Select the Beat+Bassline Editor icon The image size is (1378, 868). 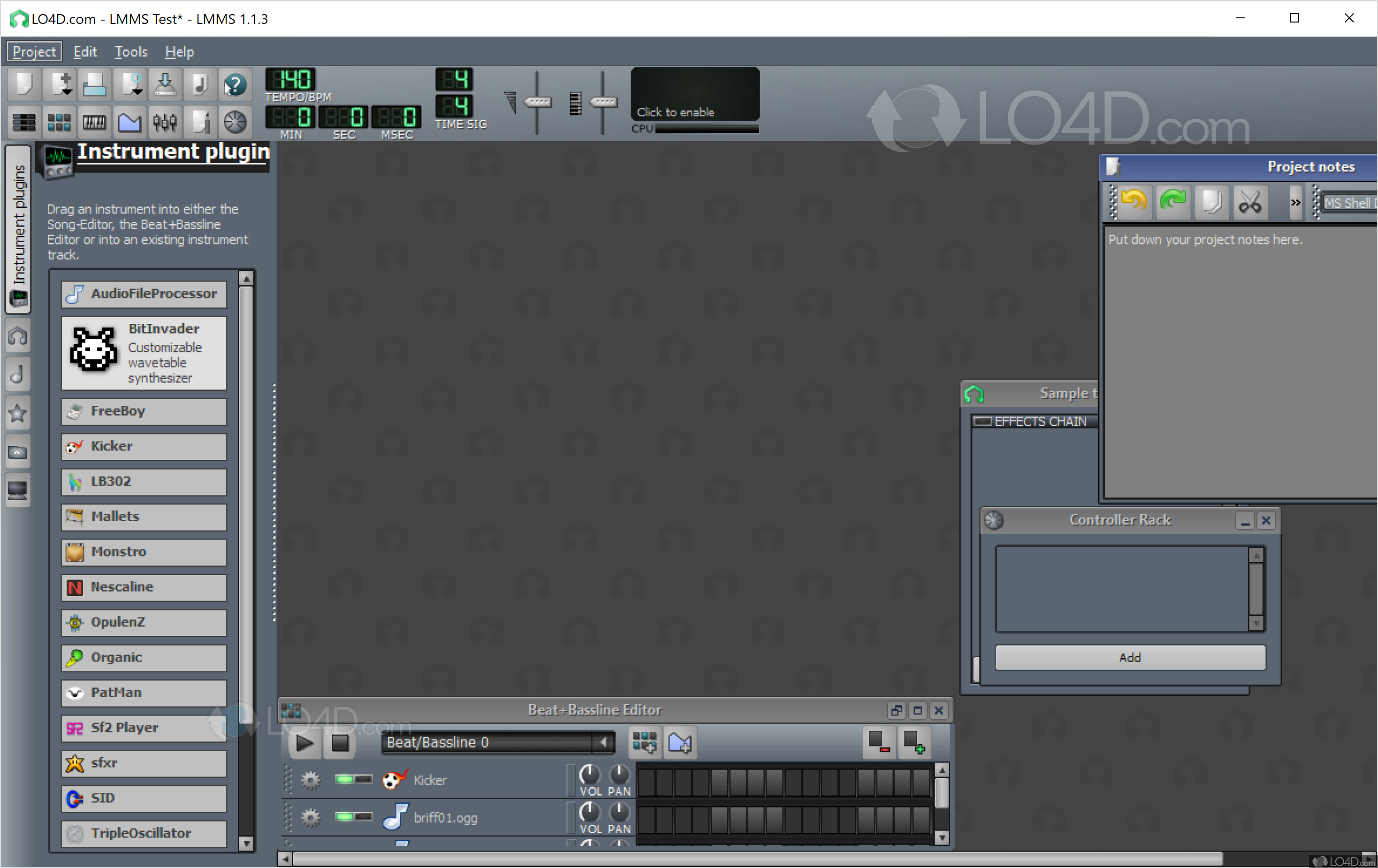[56, 121]
